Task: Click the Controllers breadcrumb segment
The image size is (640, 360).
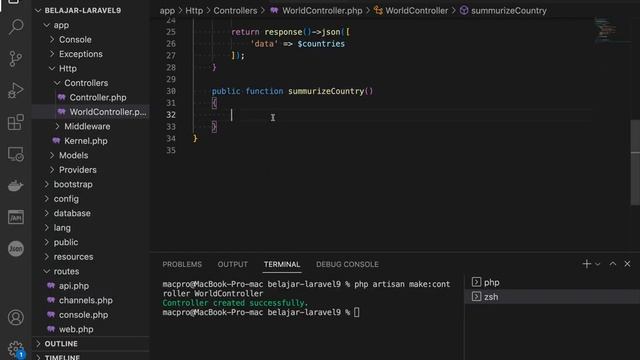Action: [235, 11]
